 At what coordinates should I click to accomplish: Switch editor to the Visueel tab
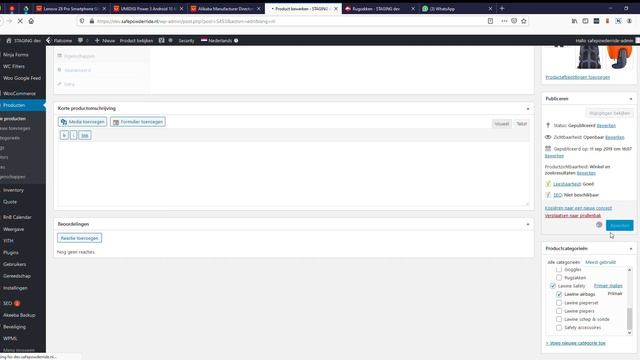(502, 124)
